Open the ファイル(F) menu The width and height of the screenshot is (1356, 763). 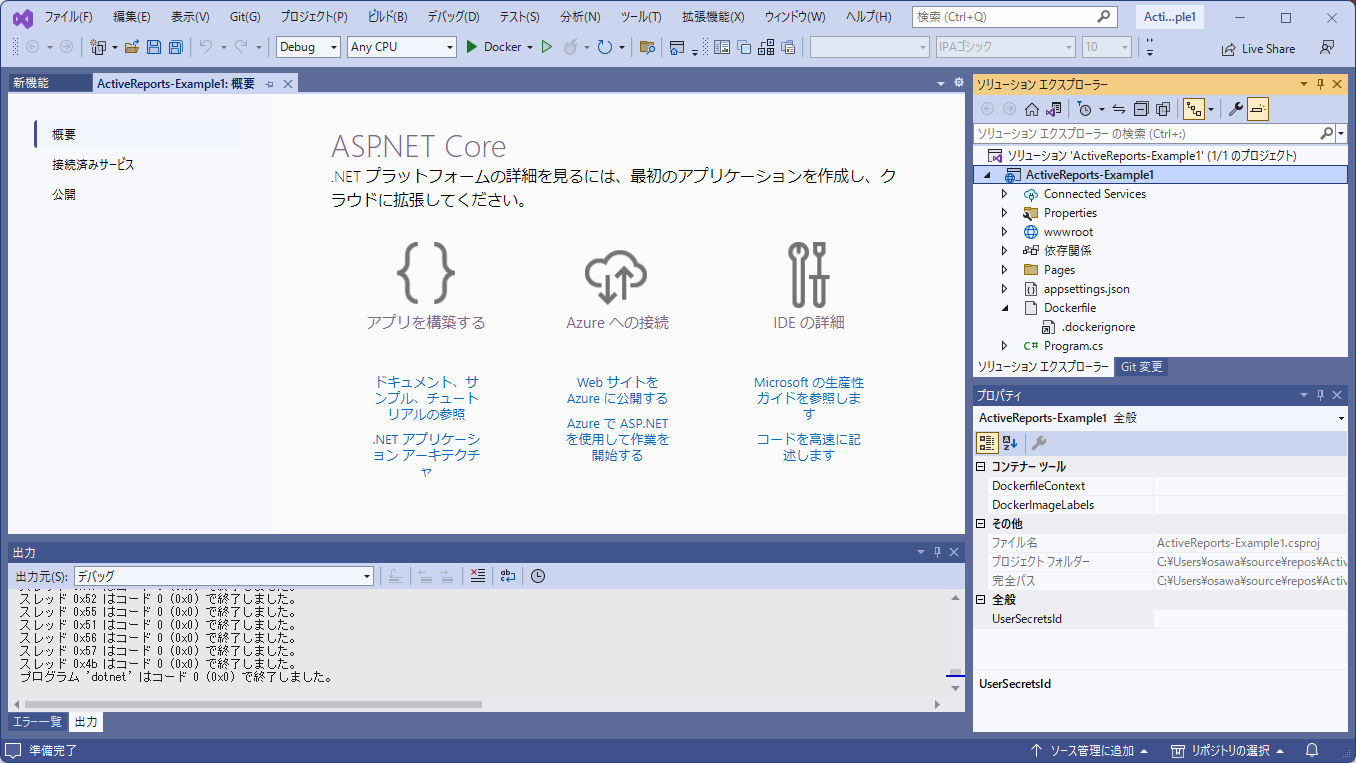coord(68,17)
